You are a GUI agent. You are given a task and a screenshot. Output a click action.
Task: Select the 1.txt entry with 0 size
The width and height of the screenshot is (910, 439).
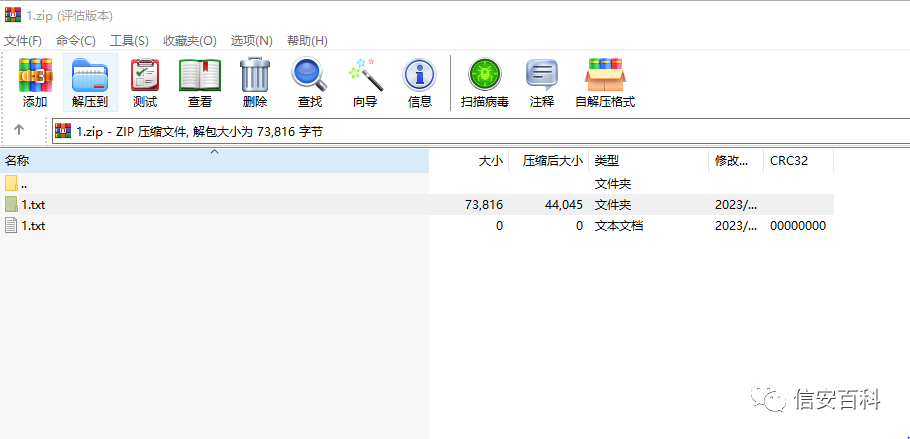point(417,225)
